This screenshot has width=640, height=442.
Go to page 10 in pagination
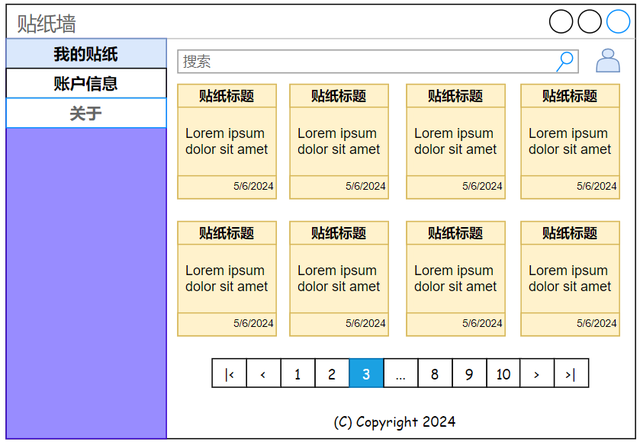coord(504,373)
